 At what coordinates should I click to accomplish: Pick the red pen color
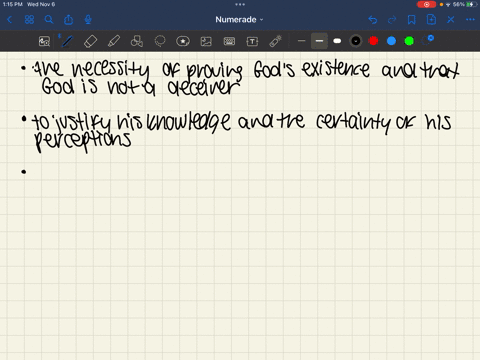click(x=374, y=41)
